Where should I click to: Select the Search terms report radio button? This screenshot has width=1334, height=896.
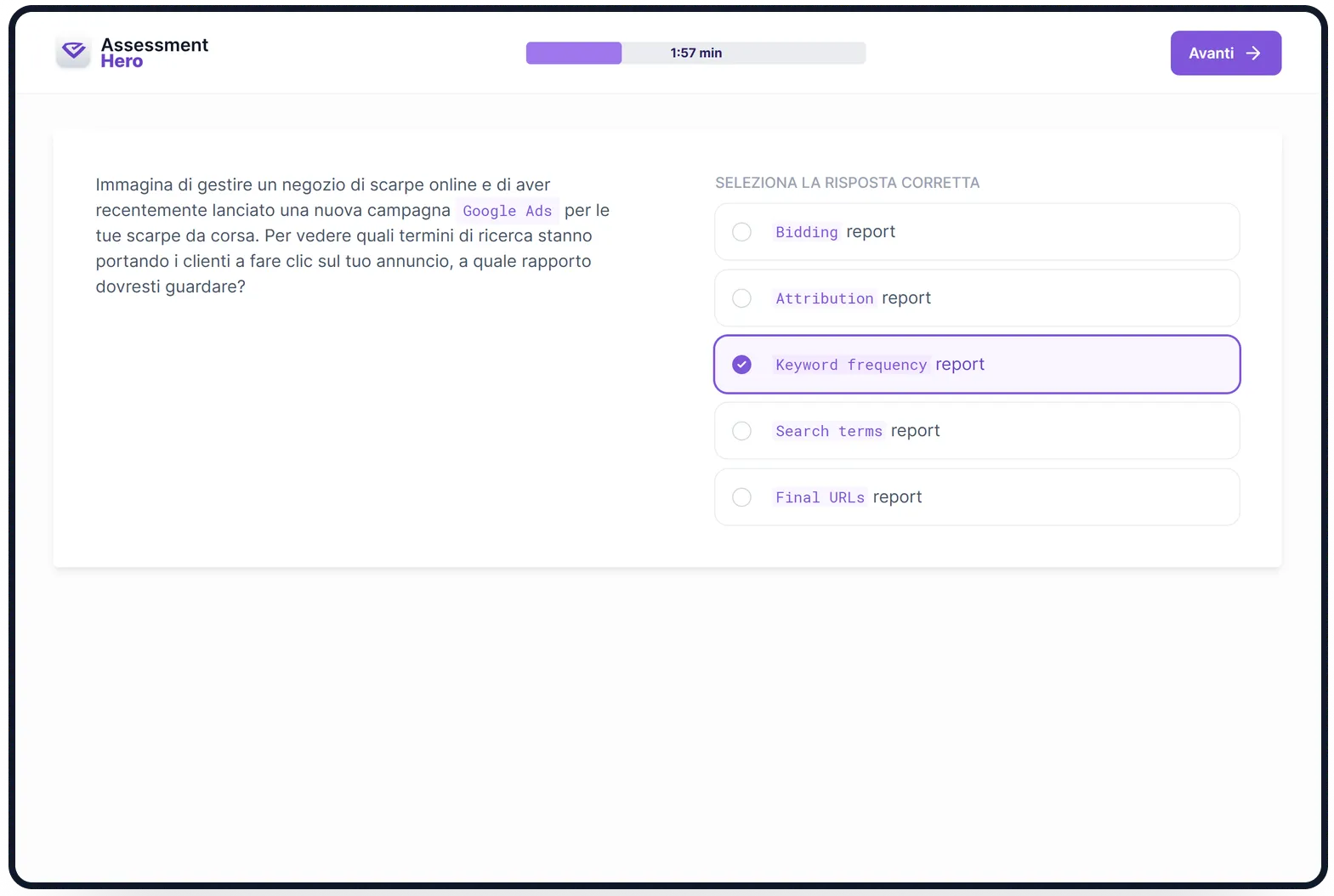click(741, 431)
